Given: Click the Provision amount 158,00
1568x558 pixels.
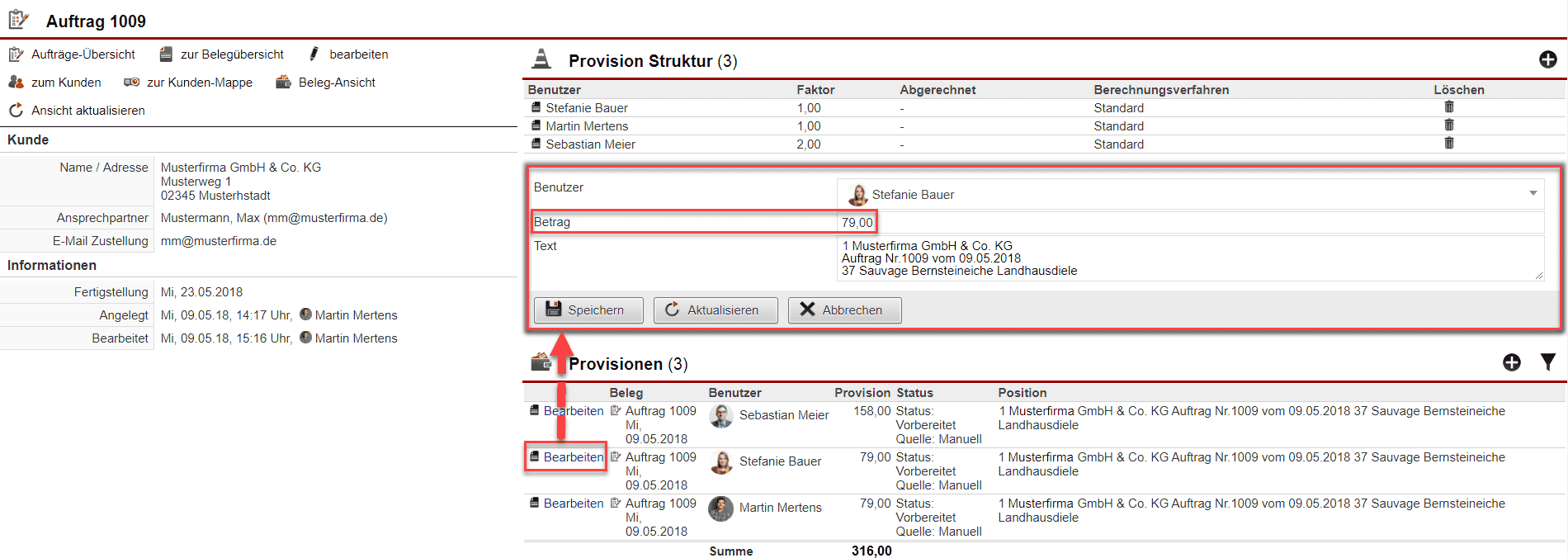Looking at the screenshot, I should pyautogui.click(x=872, y=411).
